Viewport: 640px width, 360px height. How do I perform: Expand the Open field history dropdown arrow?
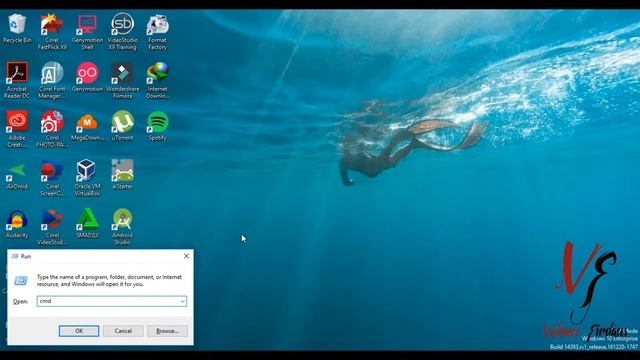pos(182,301)
